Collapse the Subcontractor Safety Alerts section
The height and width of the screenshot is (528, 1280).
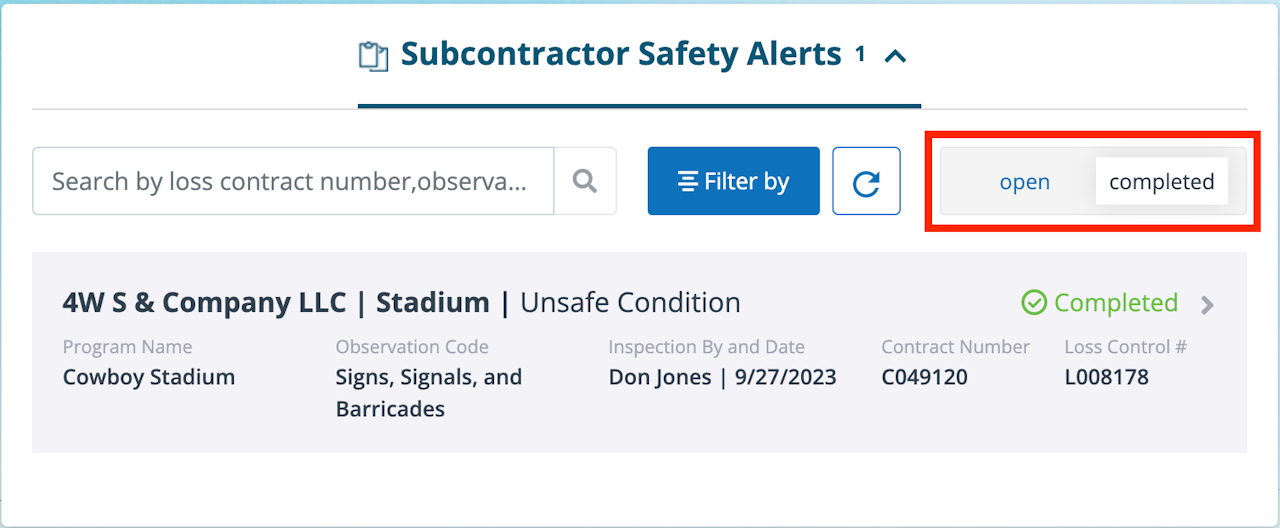(x=896, y=56)
